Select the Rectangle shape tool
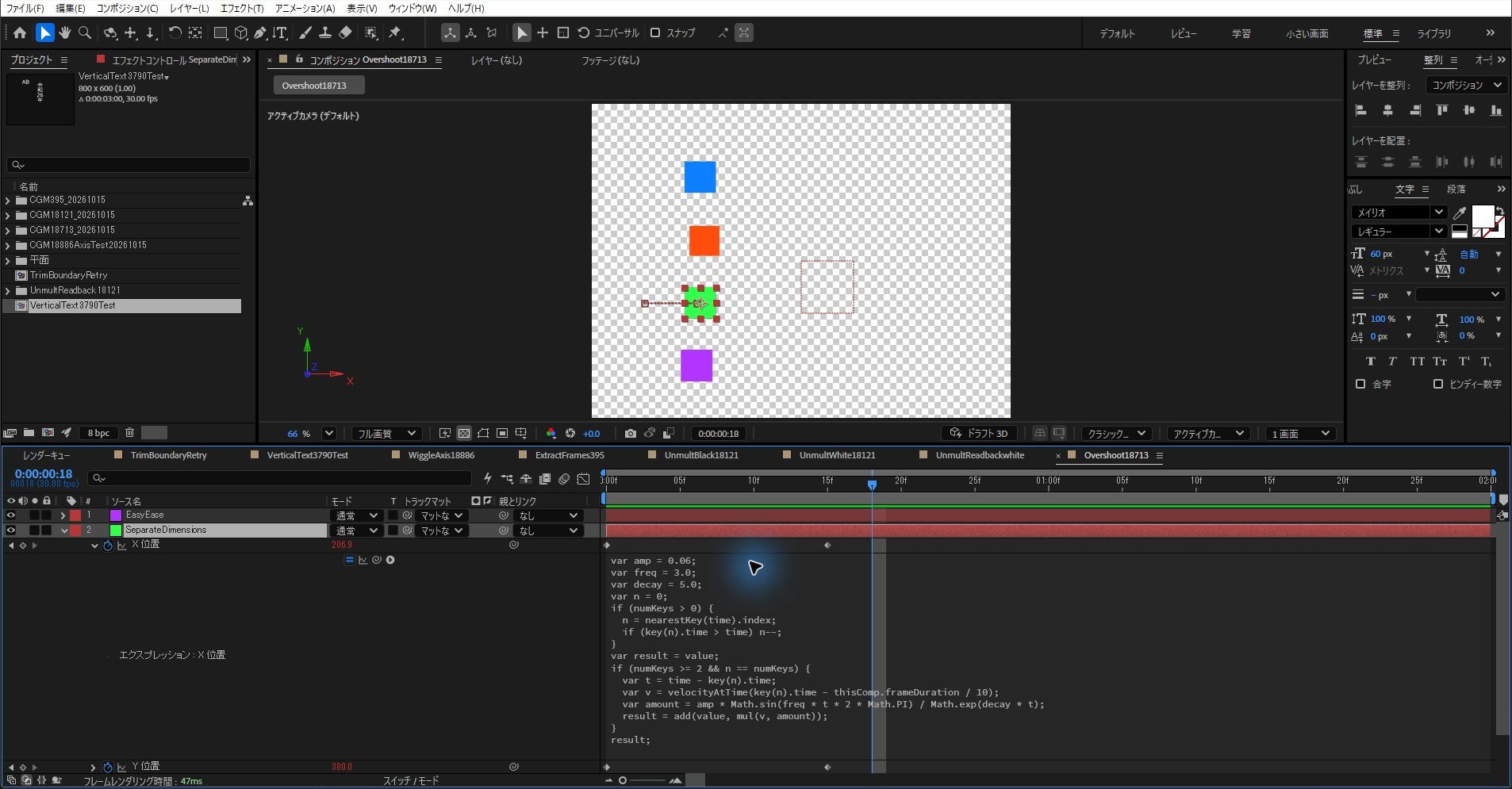Screen dimensions: 1512x789 click(221, 33)
